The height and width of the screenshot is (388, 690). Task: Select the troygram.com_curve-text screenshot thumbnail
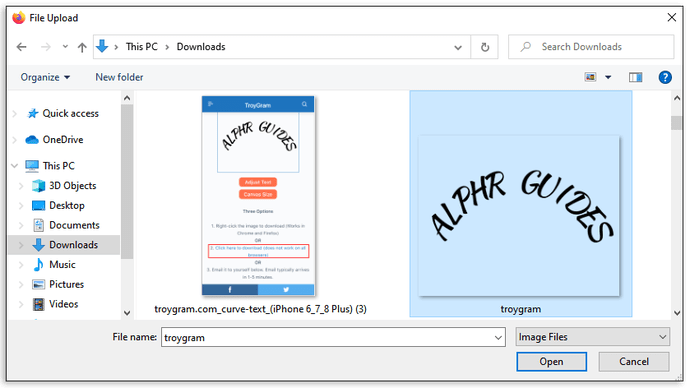[x=258, y=196]
